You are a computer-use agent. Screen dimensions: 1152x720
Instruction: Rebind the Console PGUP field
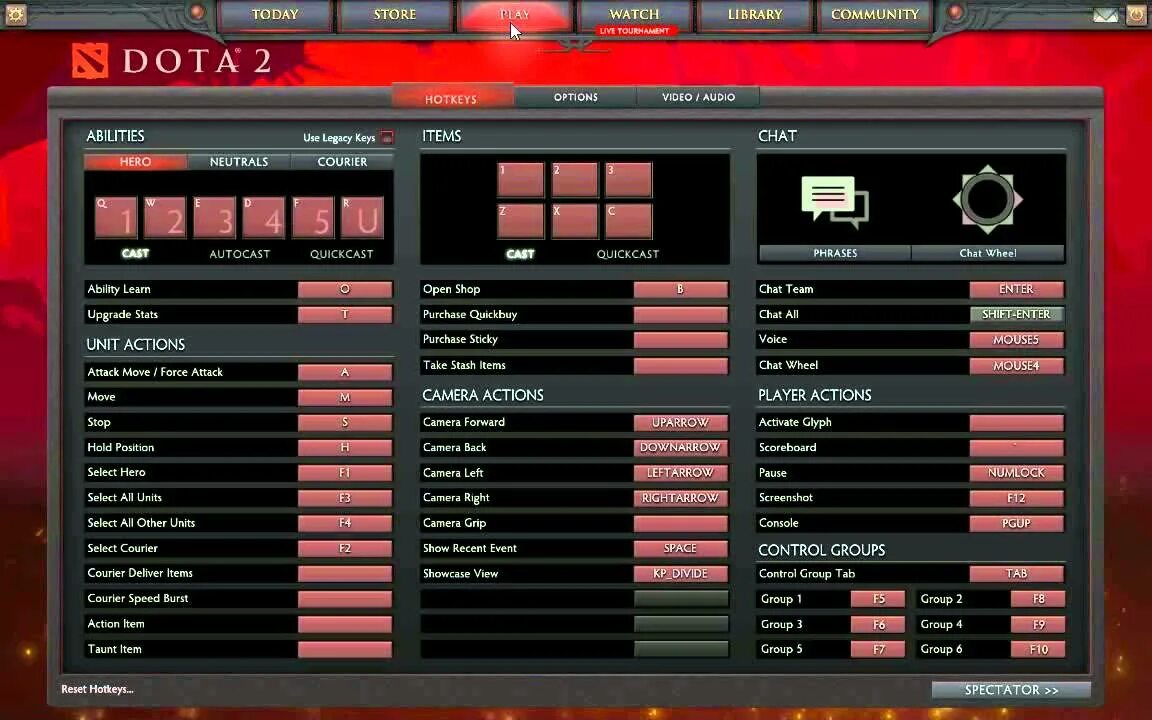pos(1016,523)
